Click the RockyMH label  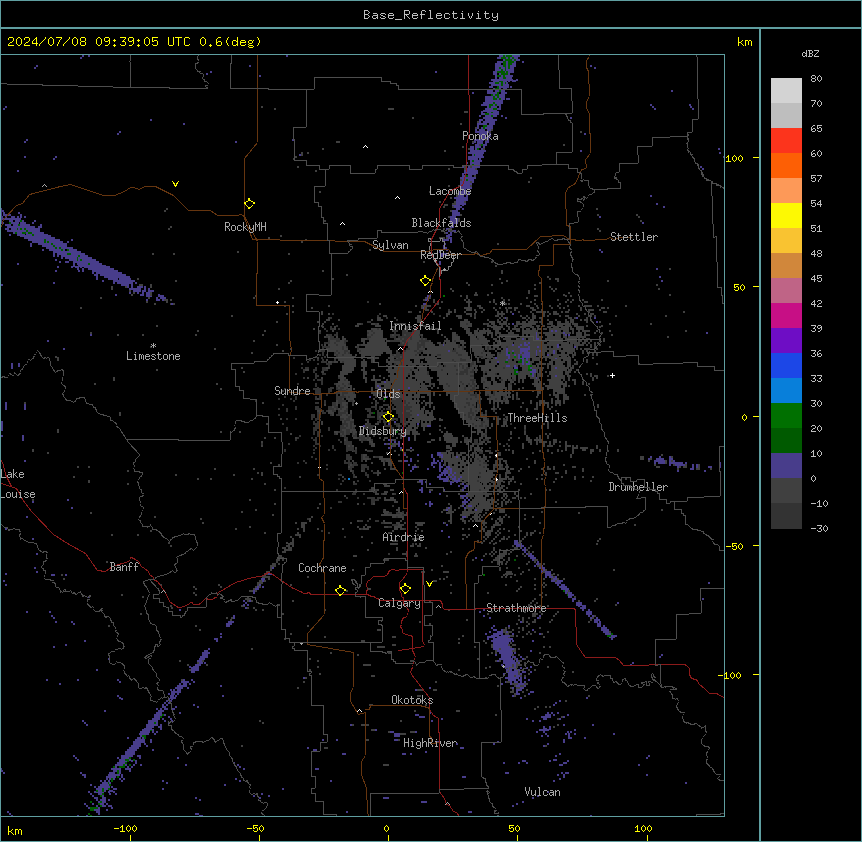pyautogui.click(x=245, y=227)
